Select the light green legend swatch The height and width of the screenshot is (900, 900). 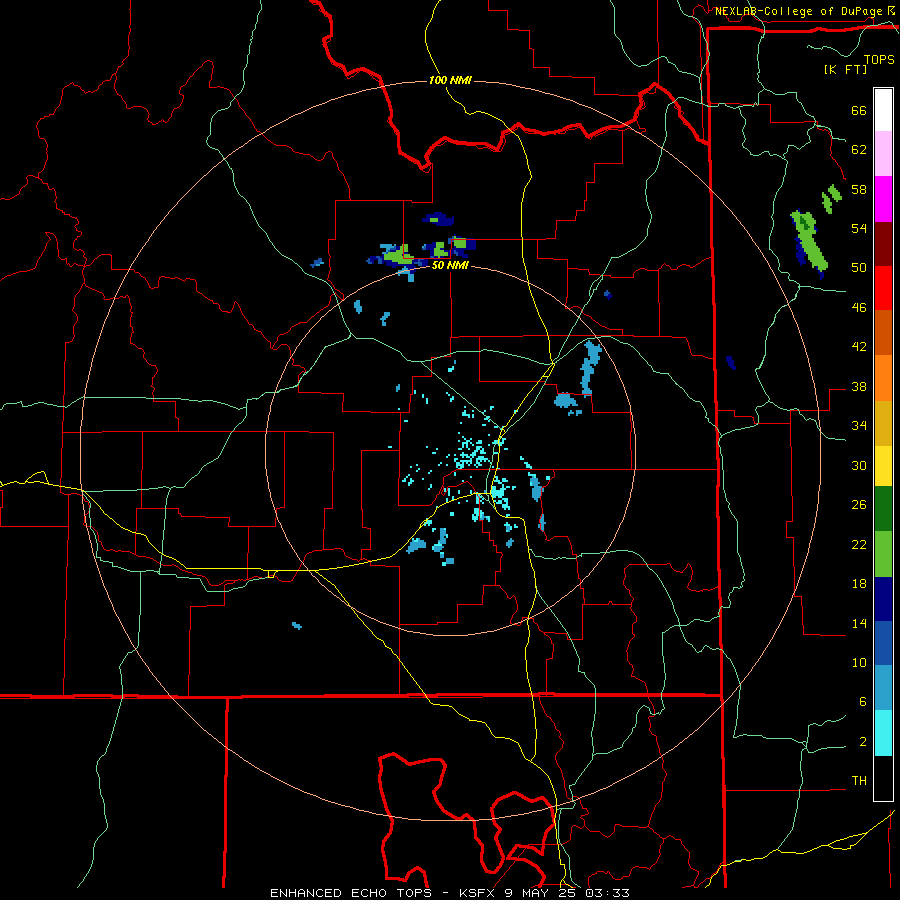pyautogui.click(x=883, y=554)
